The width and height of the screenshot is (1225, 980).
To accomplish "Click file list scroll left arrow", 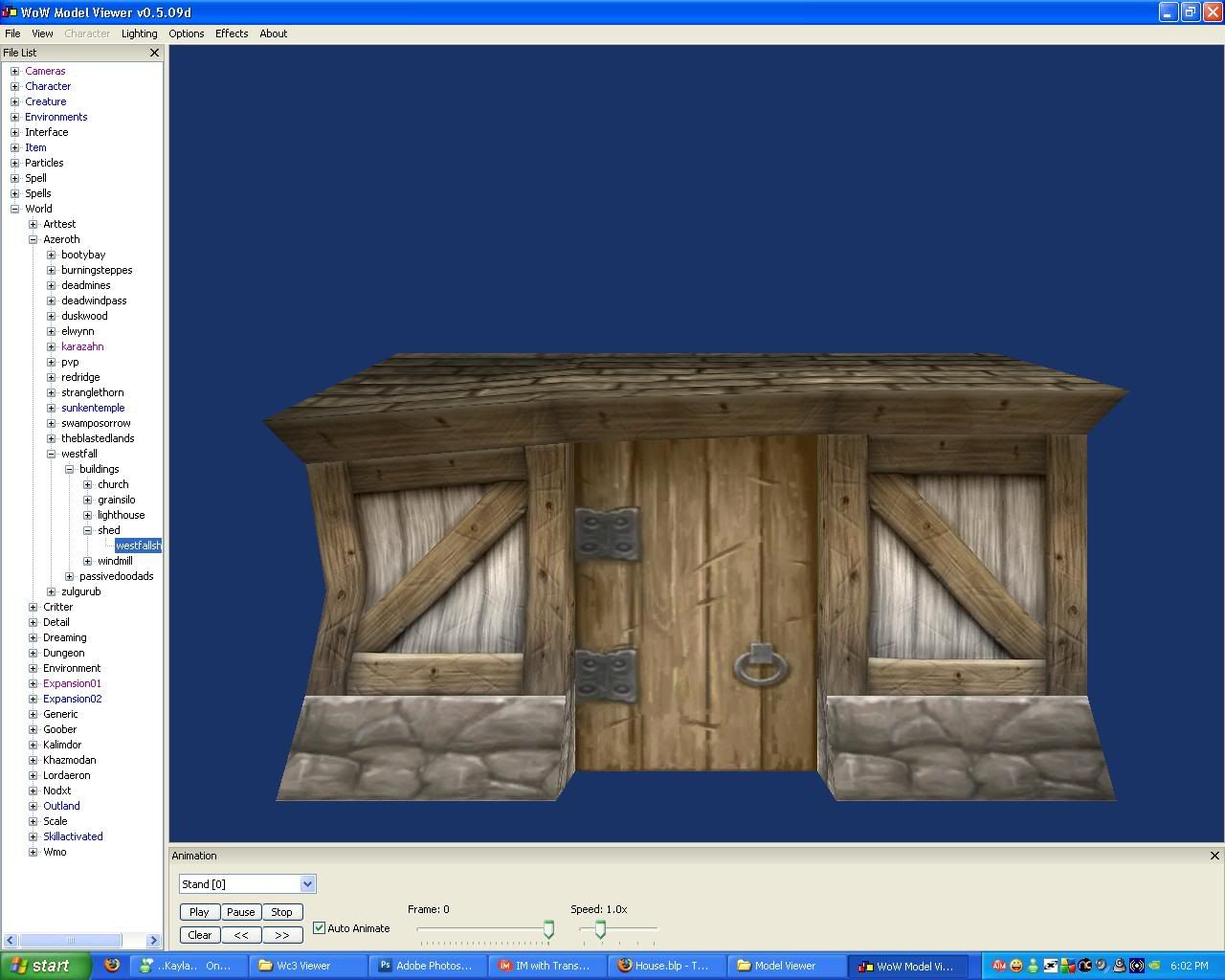I will click(10, 941).
